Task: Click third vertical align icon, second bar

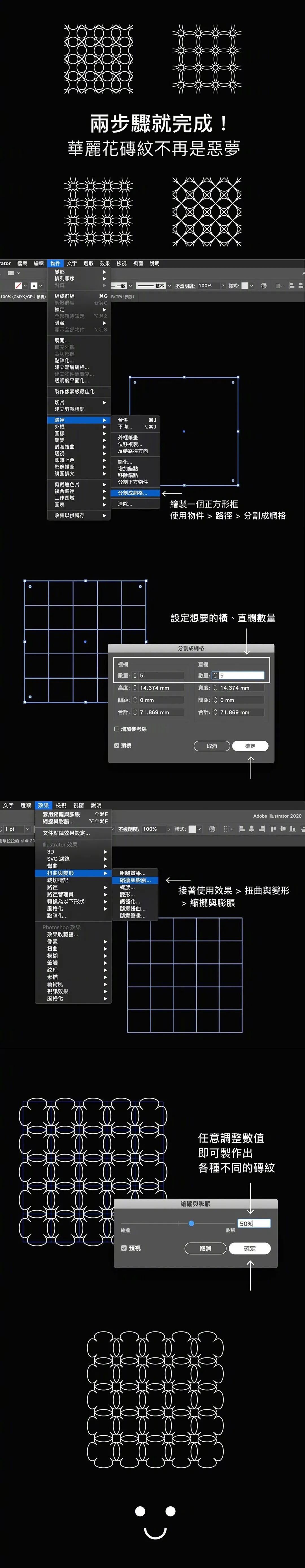Action: pos(292,829)
